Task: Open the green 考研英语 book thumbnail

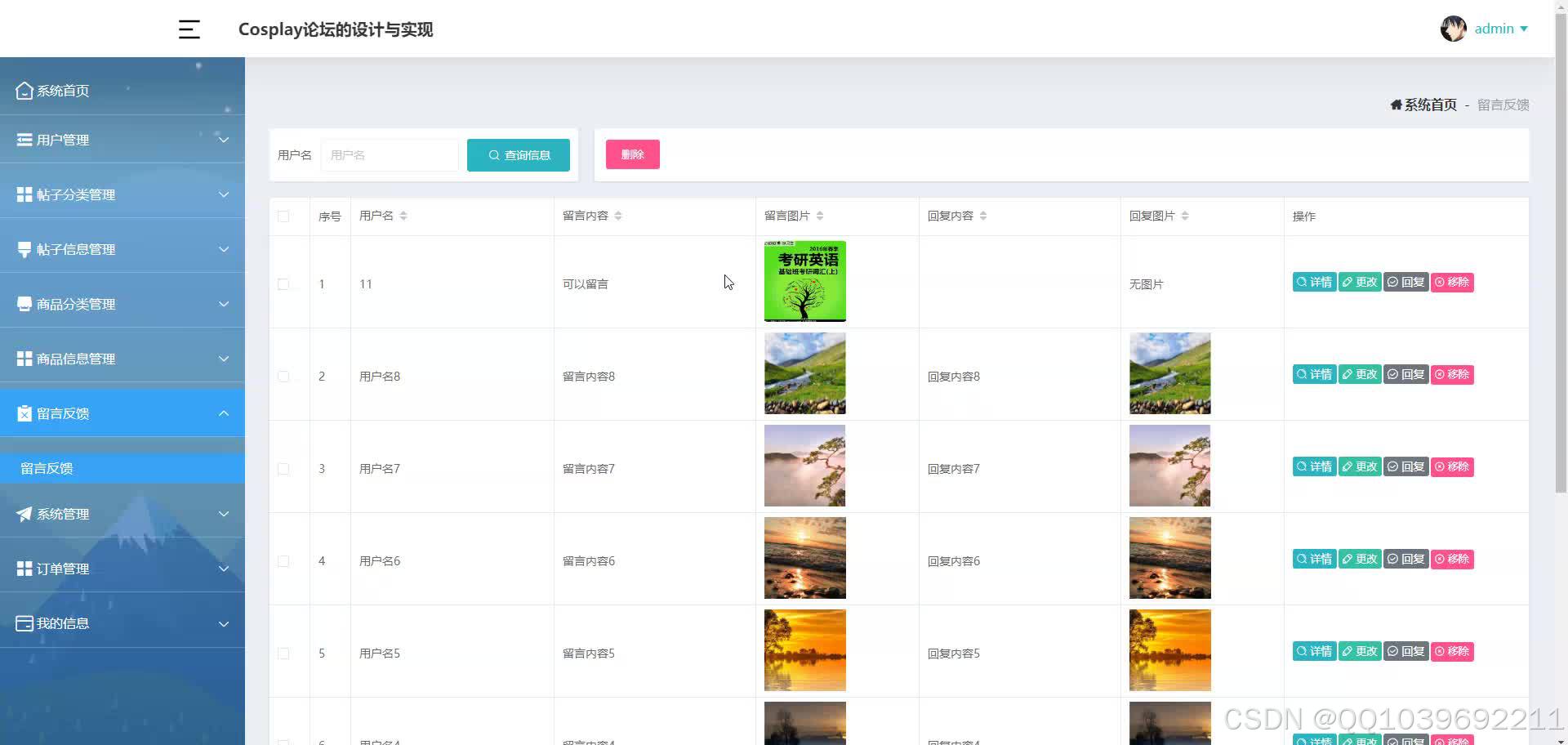Action: pyautogui.click(x=805, y=281)
